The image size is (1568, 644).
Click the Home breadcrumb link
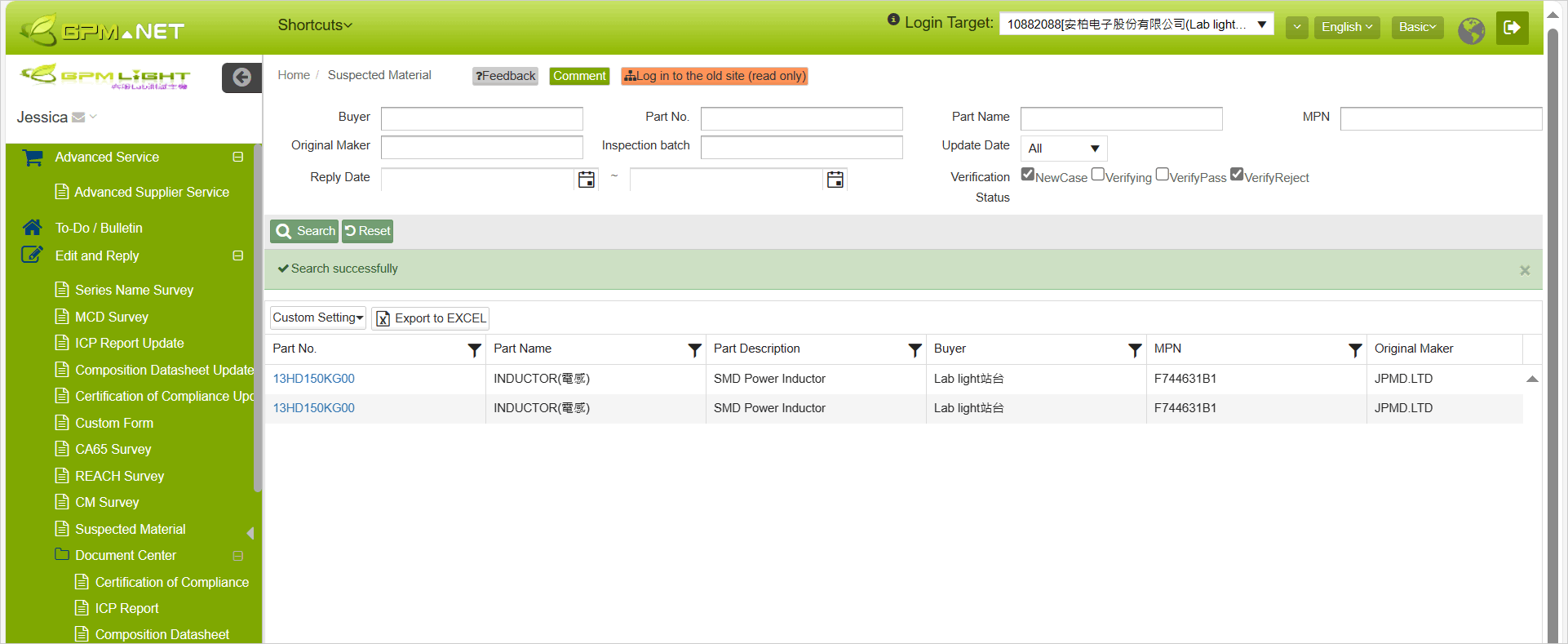294,75
